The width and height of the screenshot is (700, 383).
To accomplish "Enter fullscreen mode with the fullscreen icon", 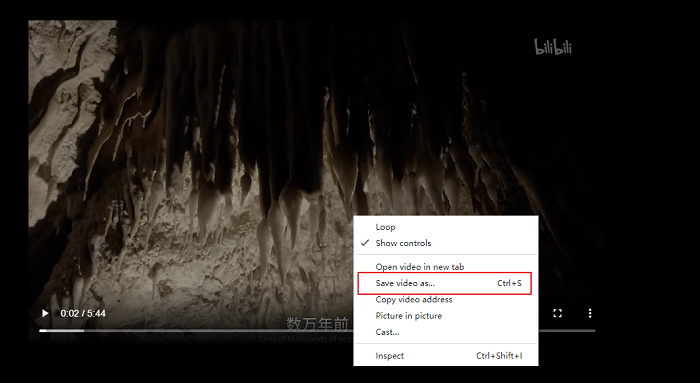I will click(x=557, y=313).
